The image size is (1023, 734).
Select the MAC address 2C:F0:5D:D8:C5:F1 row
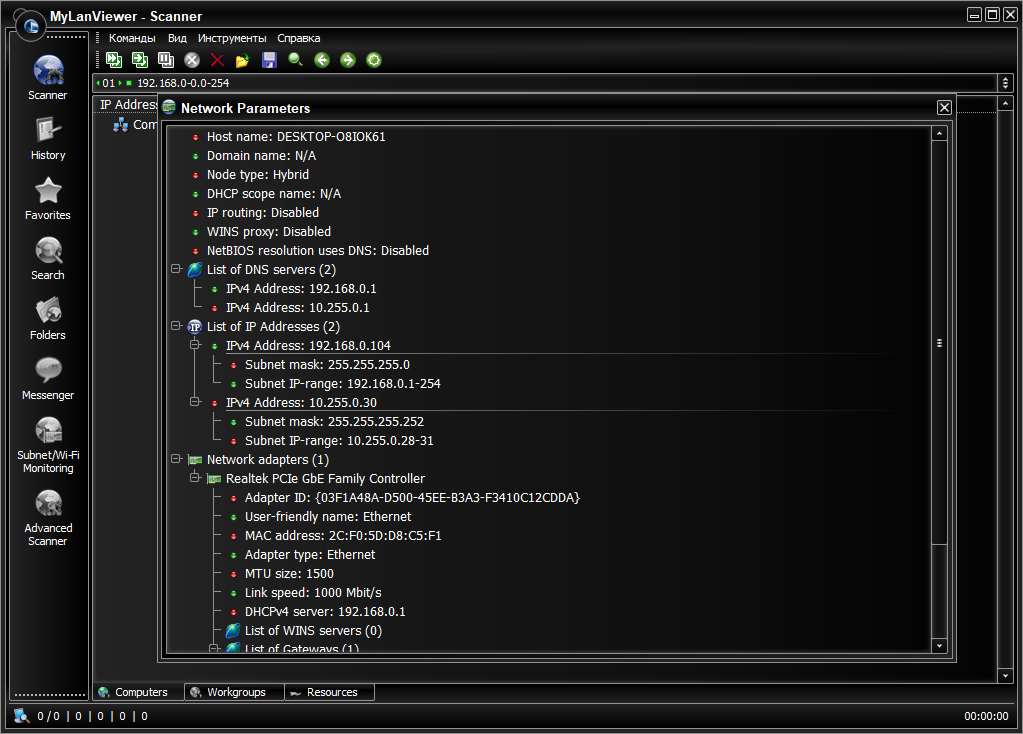point(343,536)
